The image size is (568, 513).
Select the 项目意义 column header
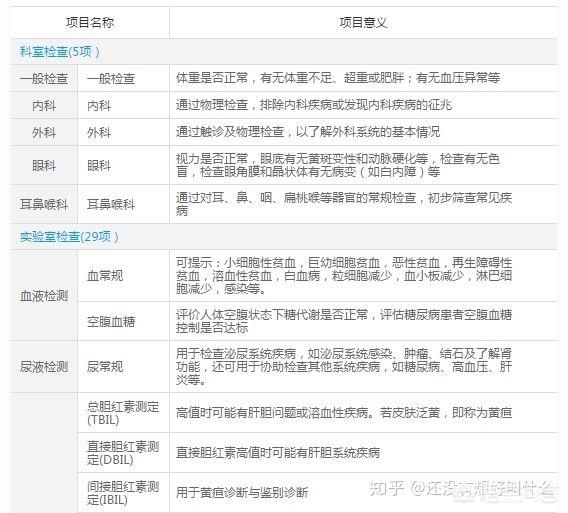pyautogui.click(x=363, y=22)
